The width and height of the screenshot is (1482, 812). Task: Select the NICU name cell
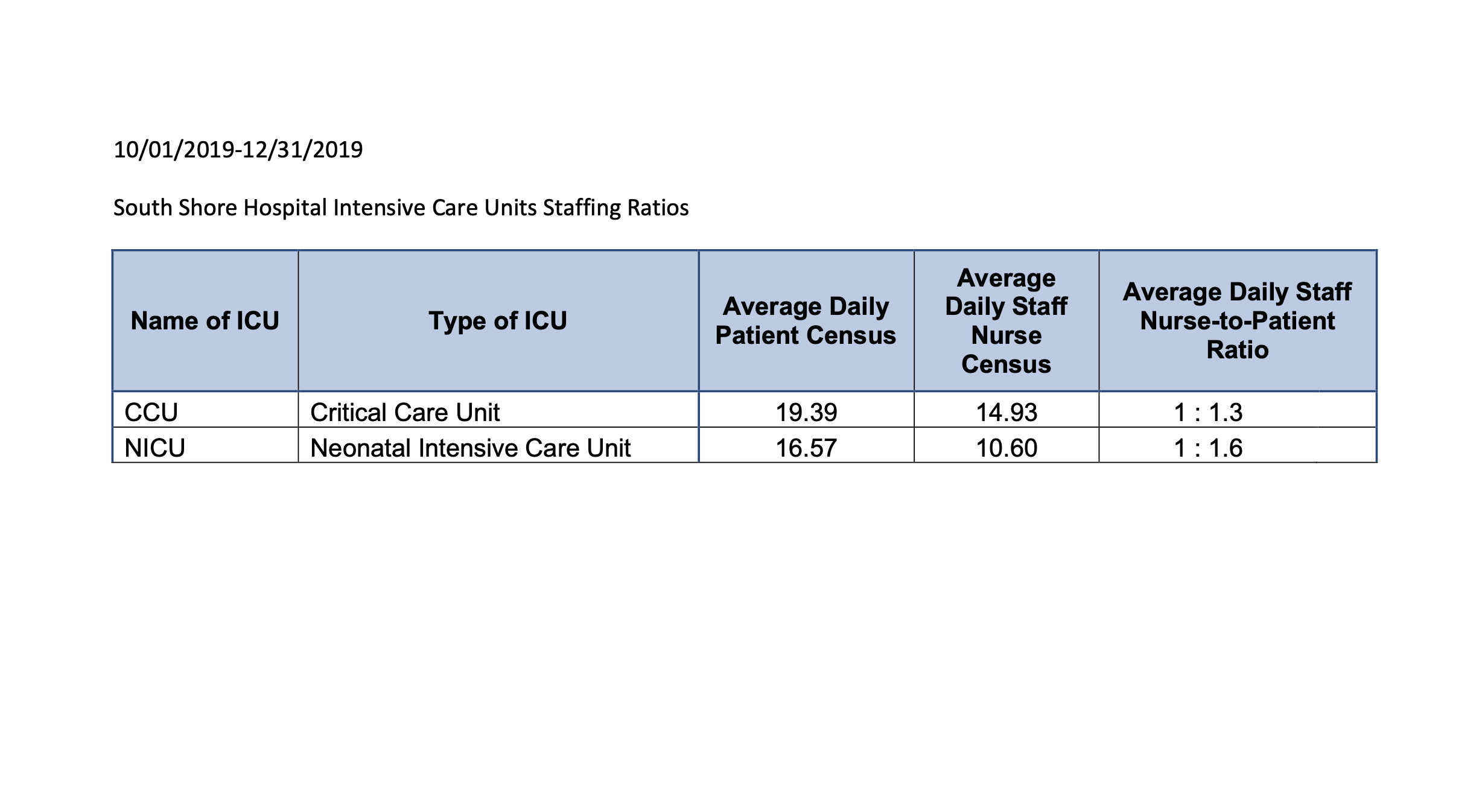(154, 448)
